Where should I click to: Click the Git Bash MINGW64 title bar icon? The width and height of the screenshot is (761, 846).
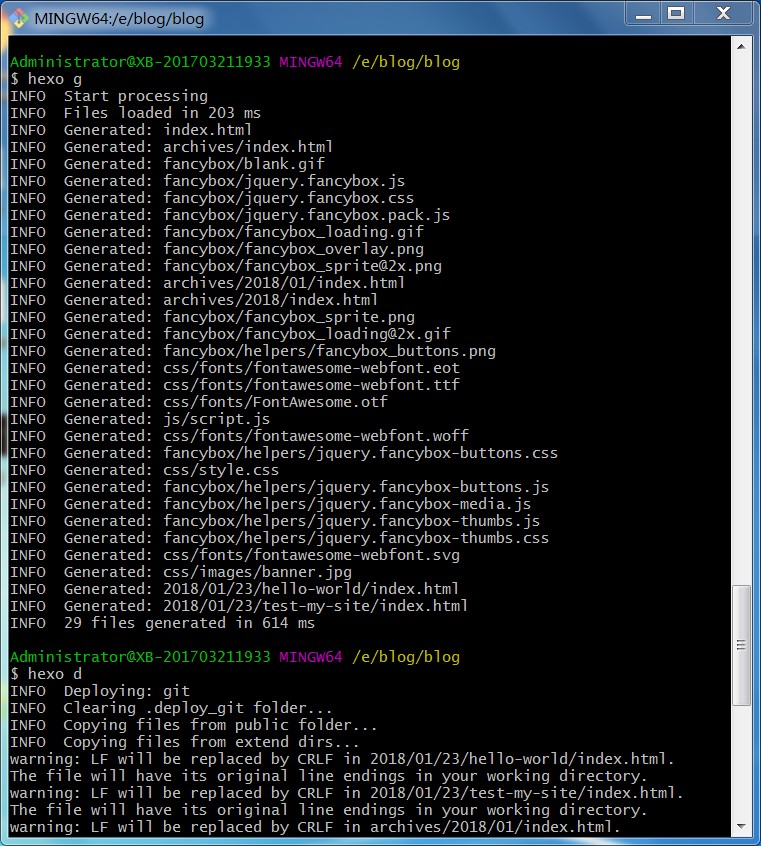pos(19,18)
